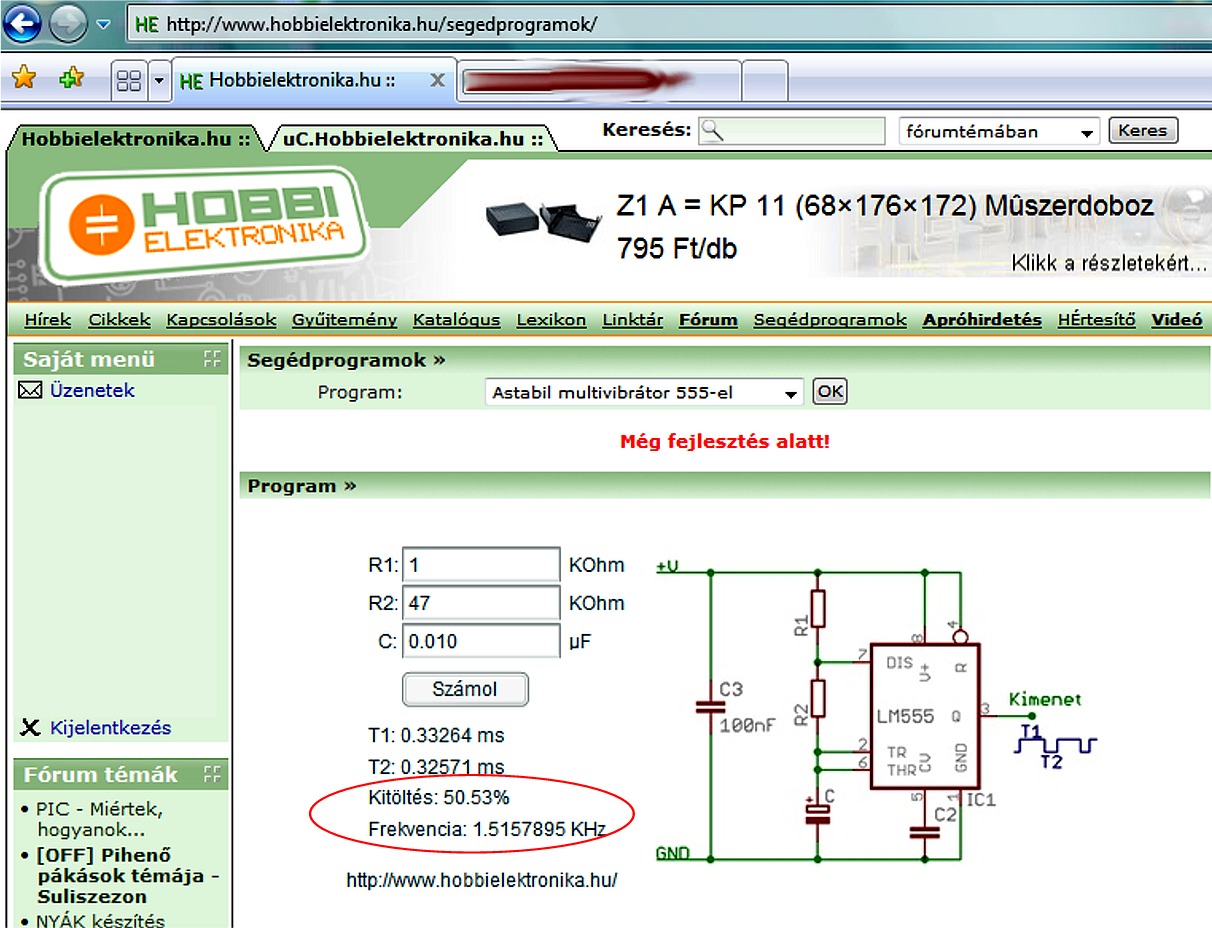The width and height of the screenshot is (1212, 928).
Task: Click the T1: 0.33264 ms result
Action: click(436, 735)
